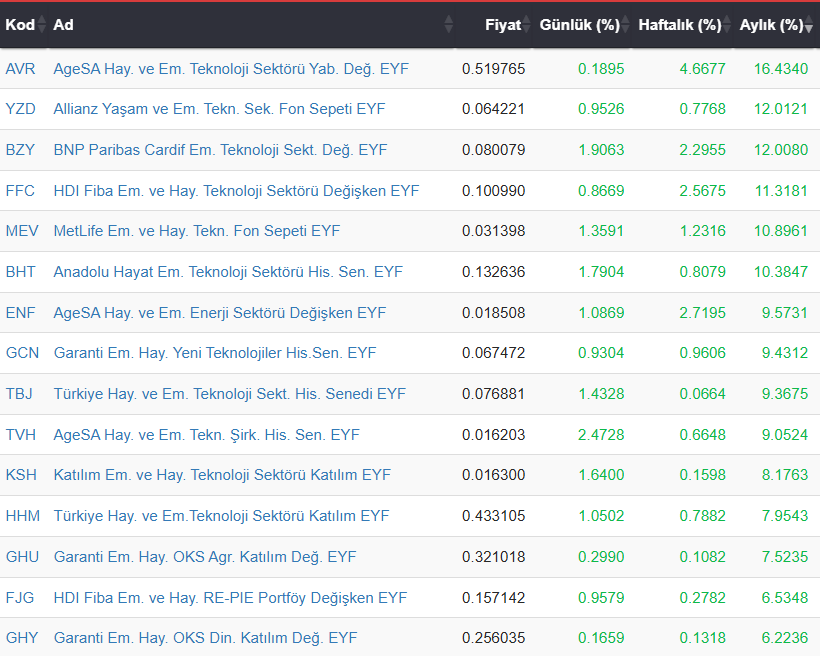
Task: Open GCN fund code link
Action: coord(22,353)
